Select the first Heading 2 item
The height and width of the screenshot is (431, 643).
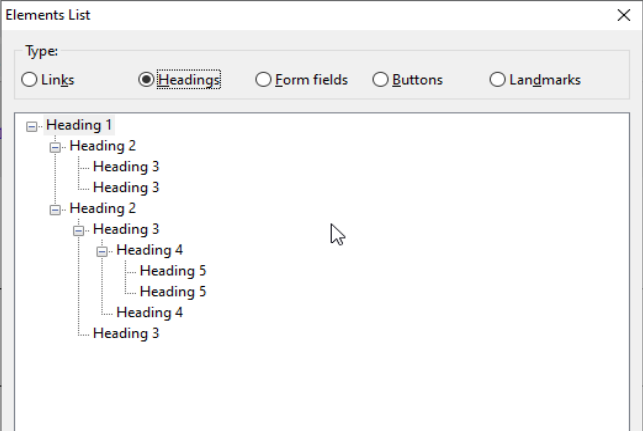103,146
